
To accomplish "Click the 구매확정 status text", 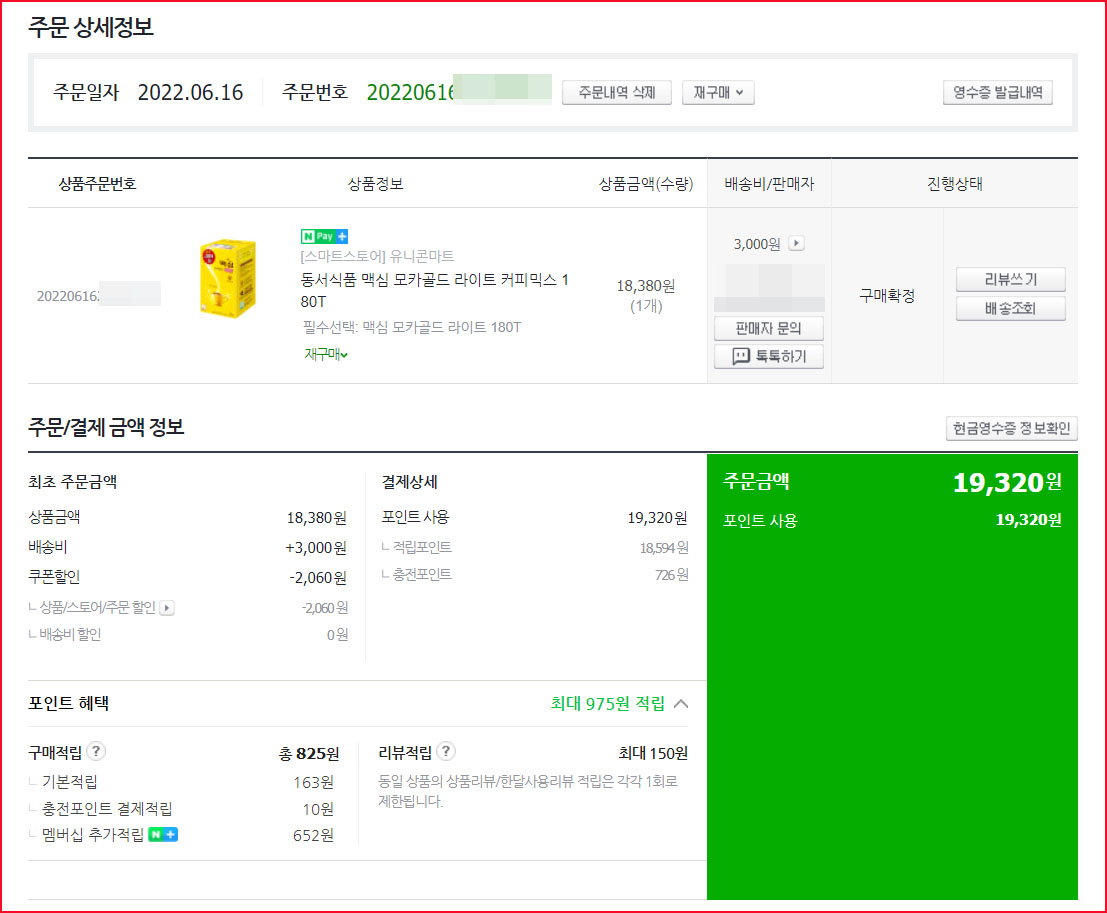I will 887,296.
